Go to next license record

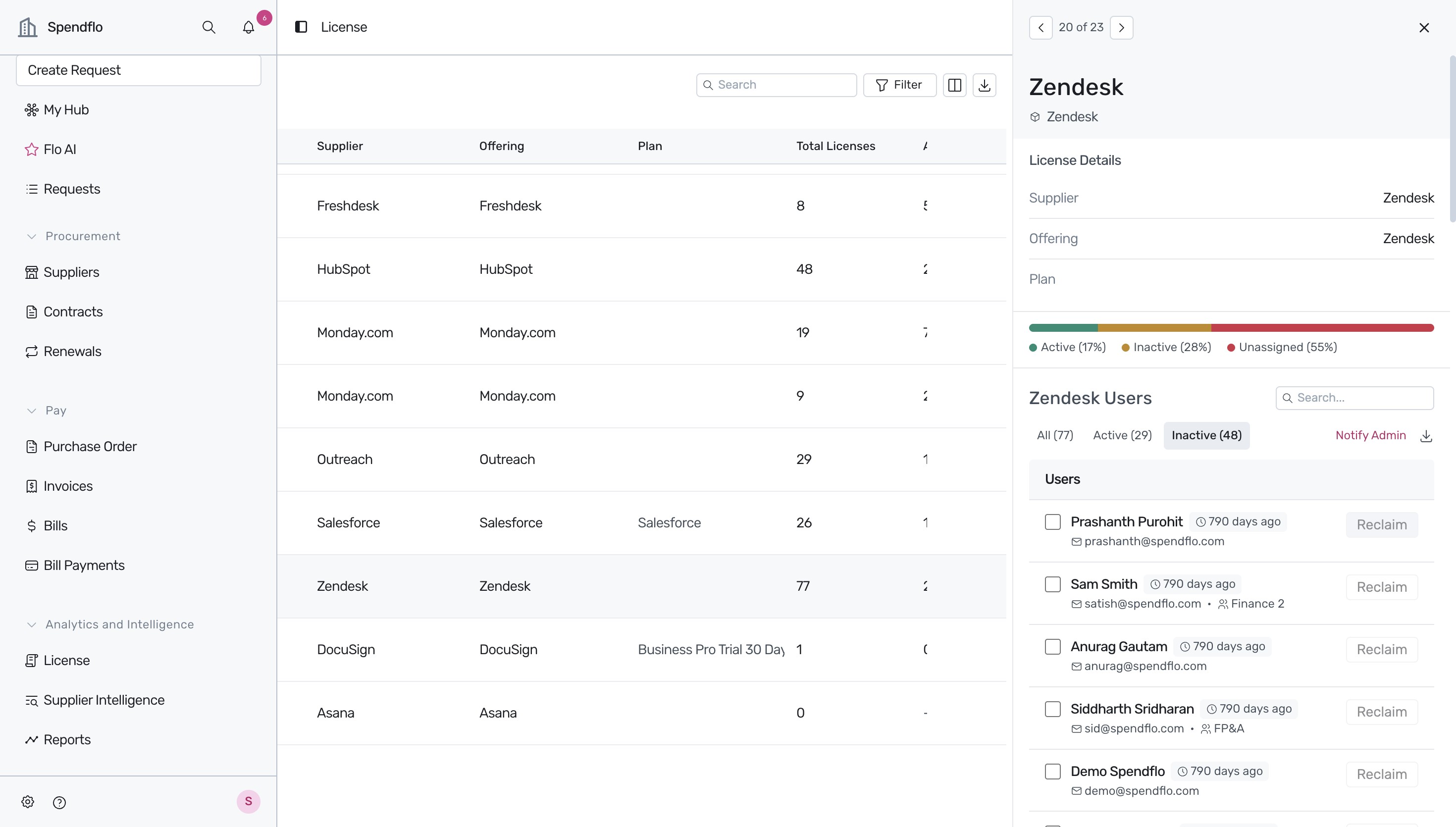click(1122, 27)
